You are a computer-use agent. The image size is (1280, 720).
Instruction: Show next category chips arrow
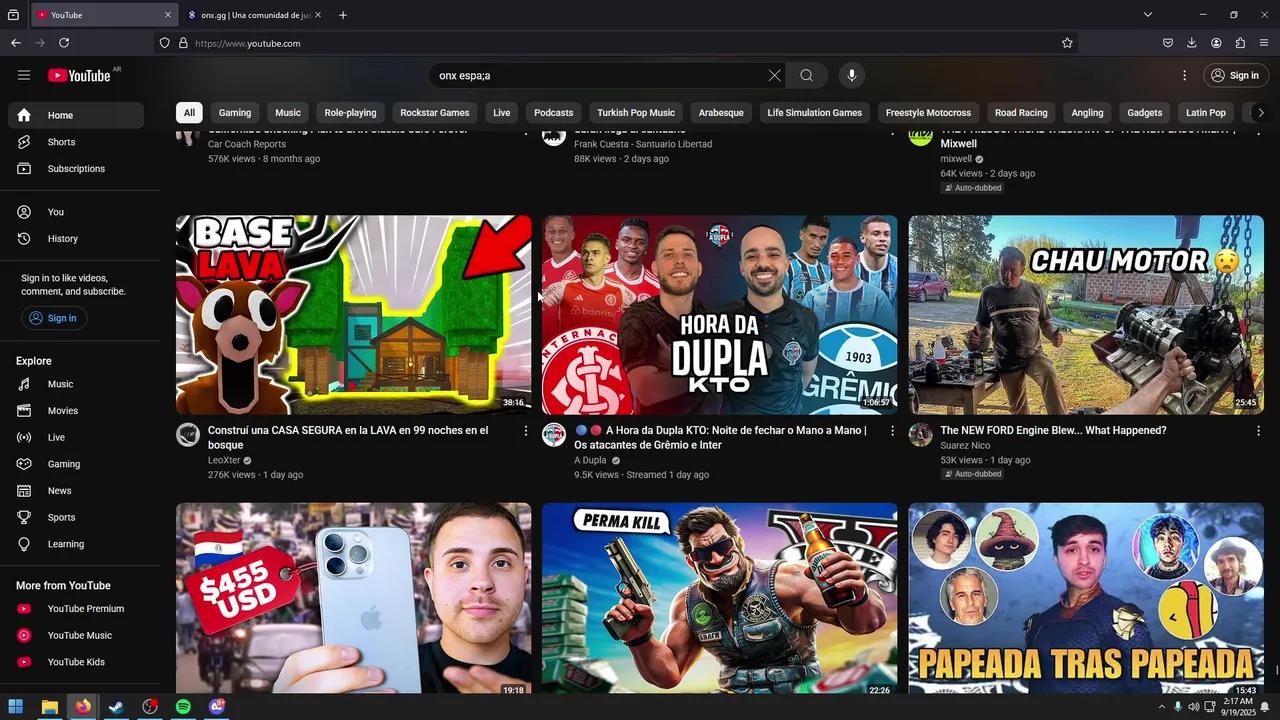pyautogui.click(x=1261, y=113)
